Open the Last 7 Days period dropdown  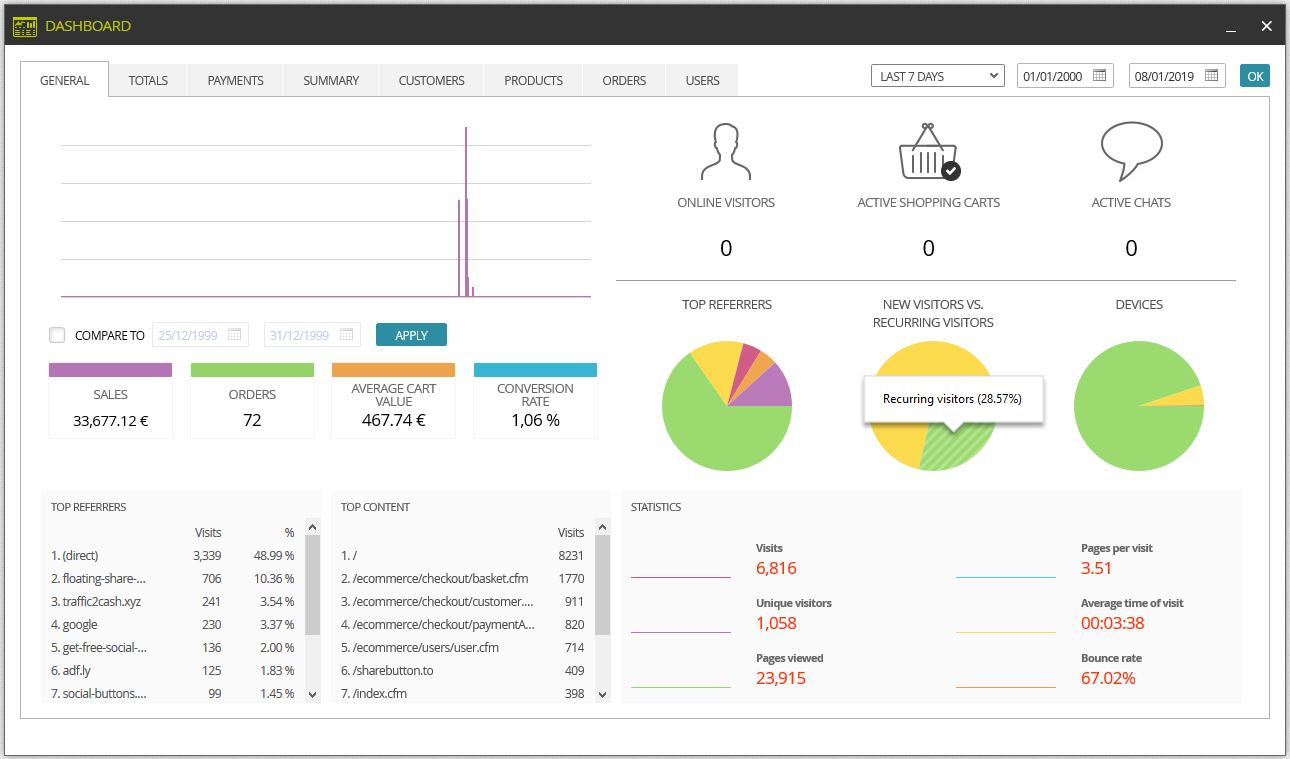pos(938,76)
